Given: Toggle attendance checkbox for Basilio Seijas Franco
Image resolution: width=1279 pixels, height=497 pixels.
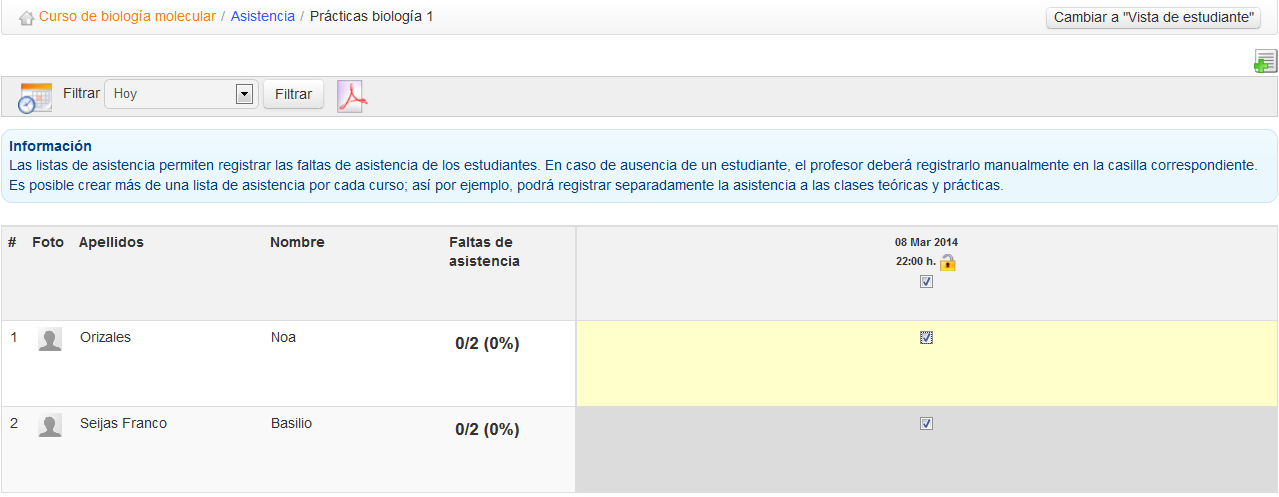Looking at the screenshot, I should tap(926, 424).
